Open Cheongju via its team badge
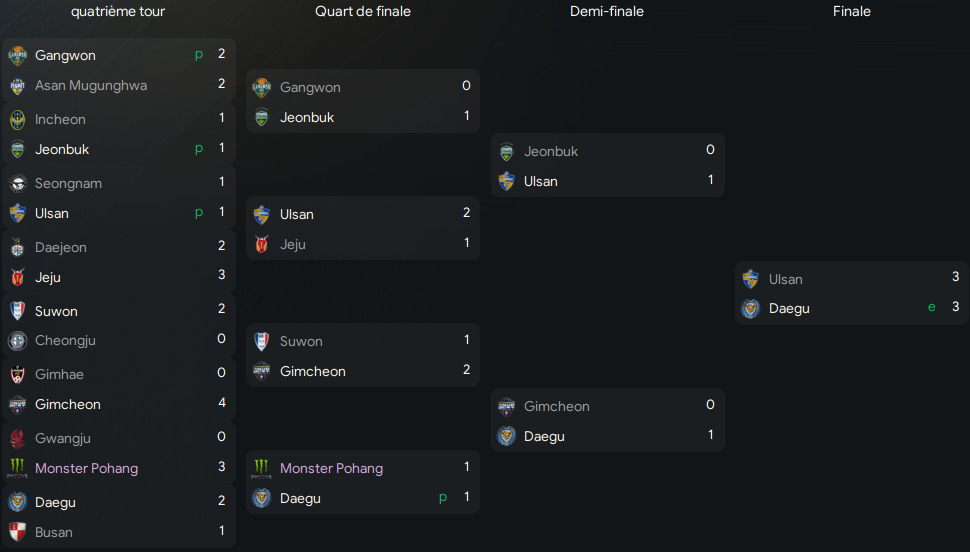This screenshot has width=970, height=552. pos(17,341)
